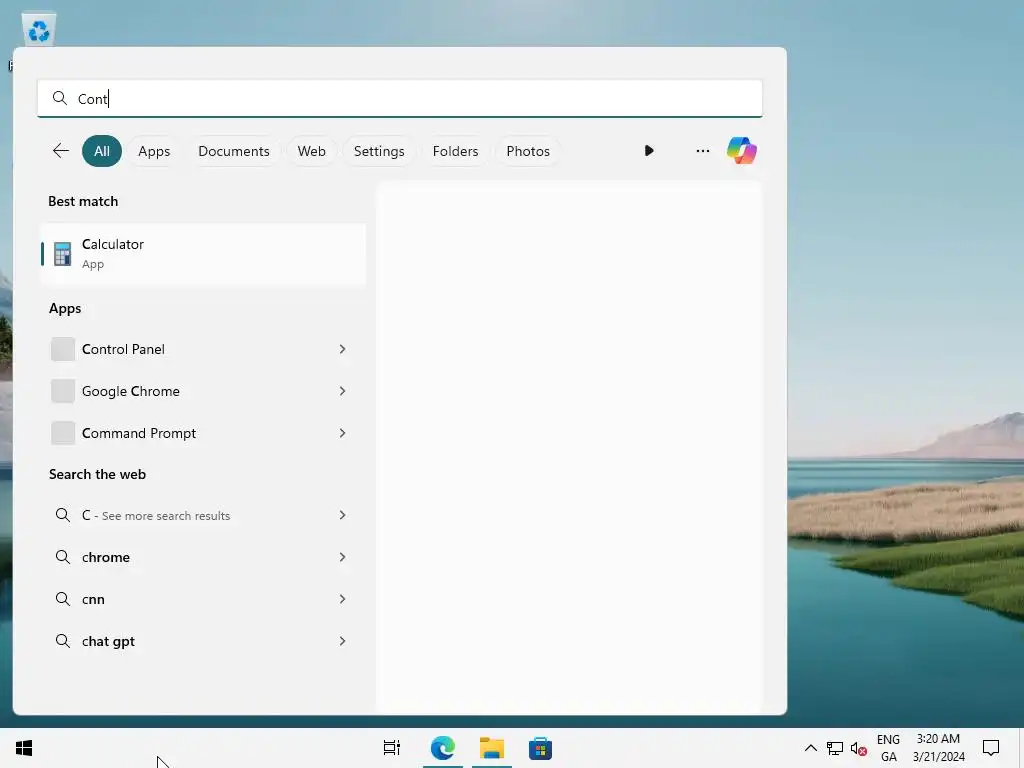Screen dimensions: 1024x768
Task: Expand the 'chrome' web suggestion chevron
Action: pos(342,557)
